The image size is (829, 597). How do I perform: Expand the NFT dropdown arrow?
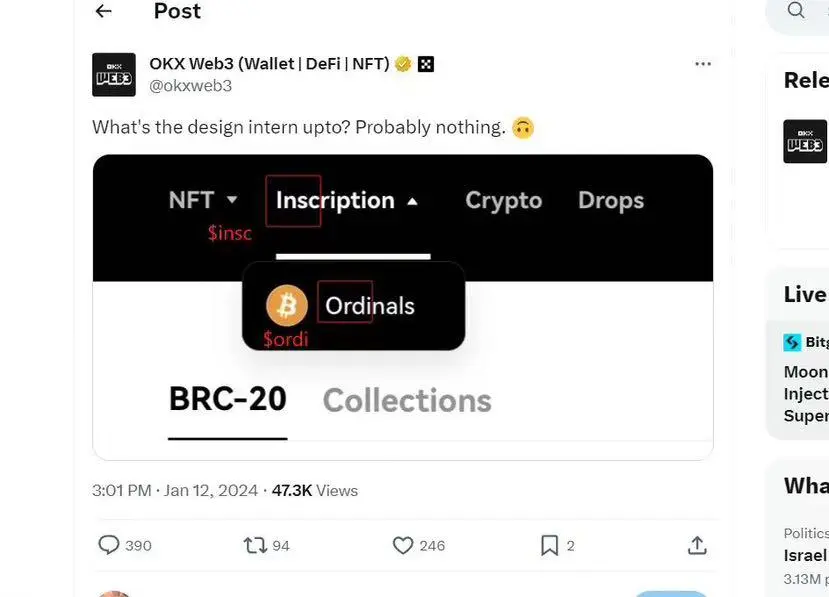click(x=232, y=200)
